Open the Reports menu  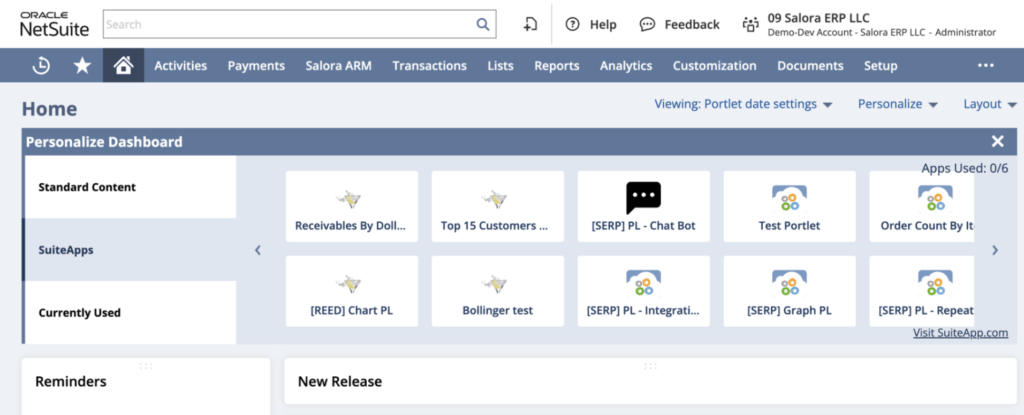click(556, 66)
